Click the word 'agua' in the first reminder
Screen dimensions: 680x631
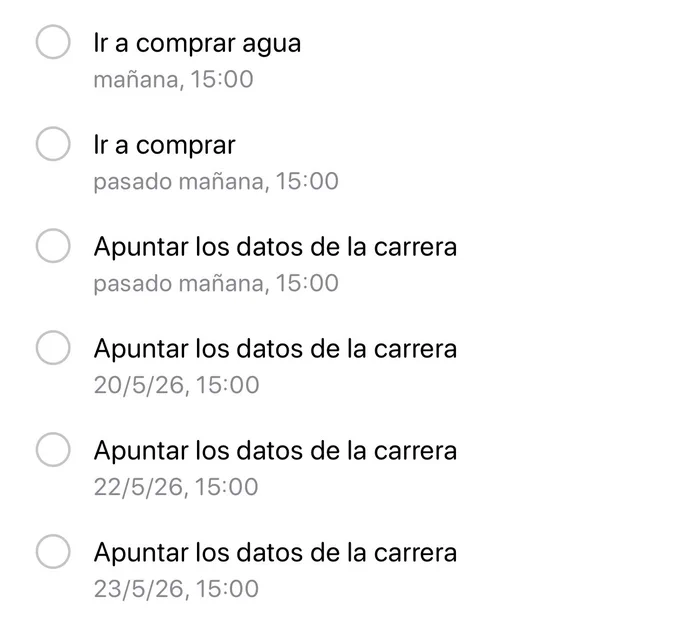coord(271,46)
